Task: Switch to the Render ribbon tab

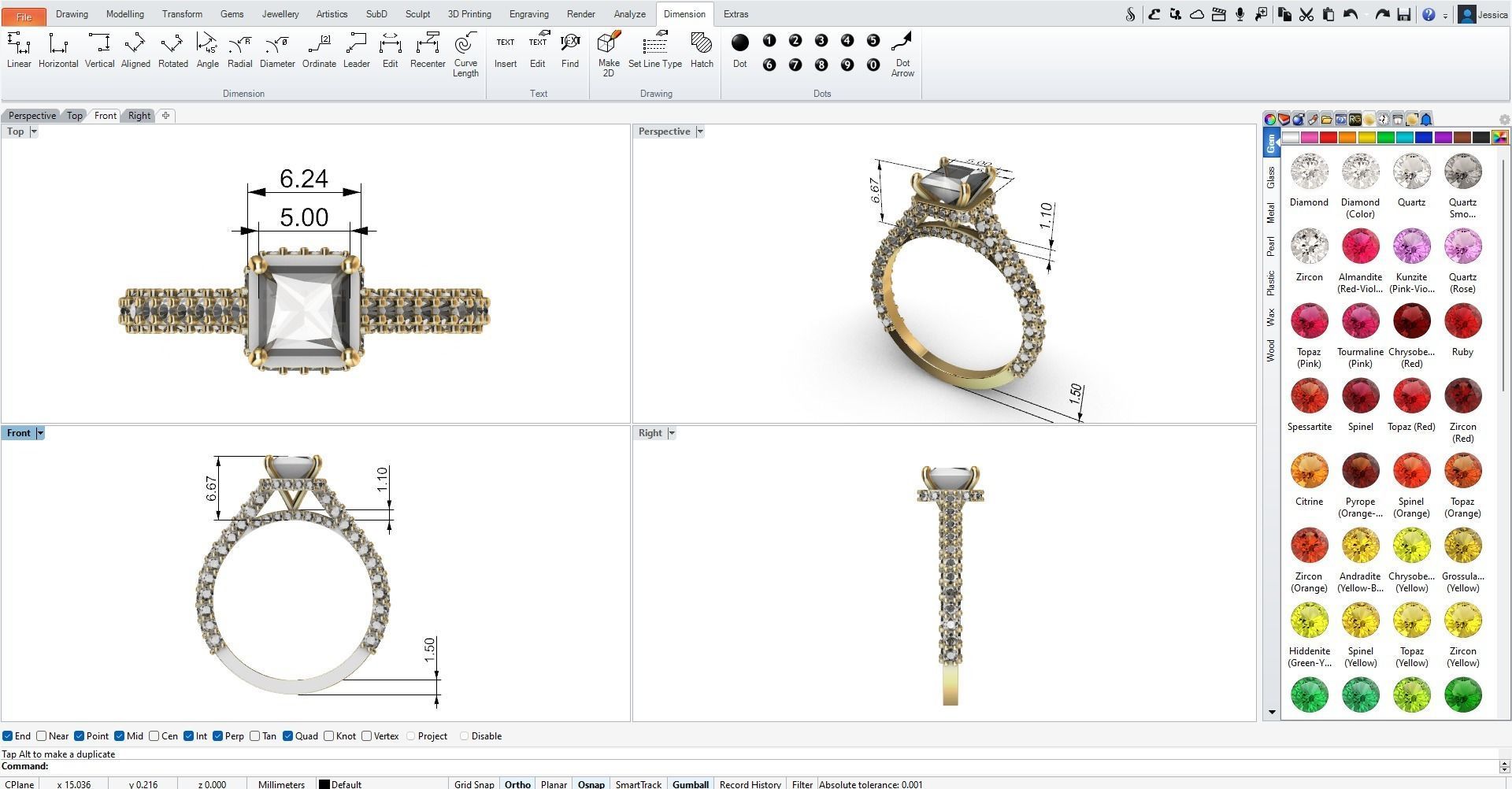Action: (x=581, y=14)
